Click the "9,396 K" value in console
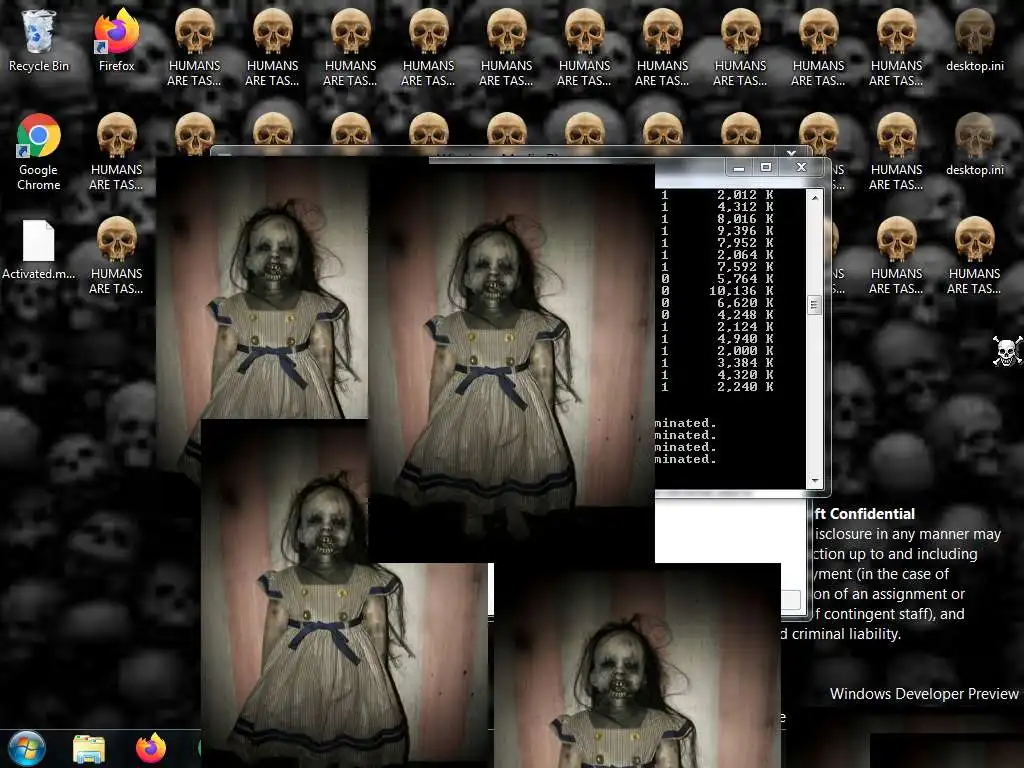The height and width of the screenshot is (768, 1024). [745, 231]
